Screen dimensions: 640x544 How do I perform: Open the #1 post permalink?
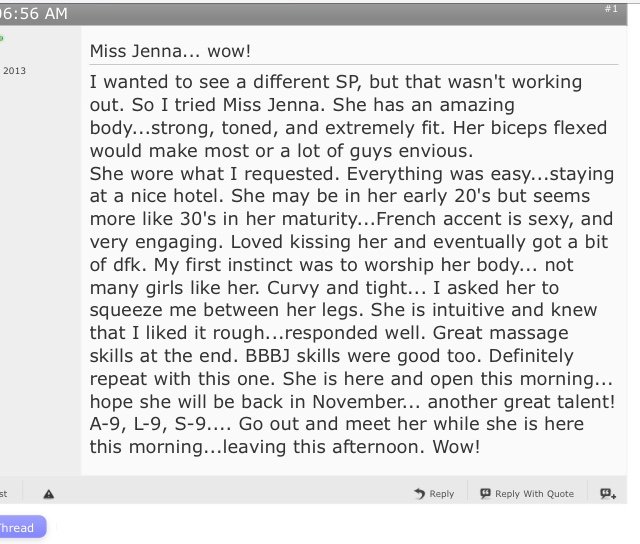tap(611, 9)
